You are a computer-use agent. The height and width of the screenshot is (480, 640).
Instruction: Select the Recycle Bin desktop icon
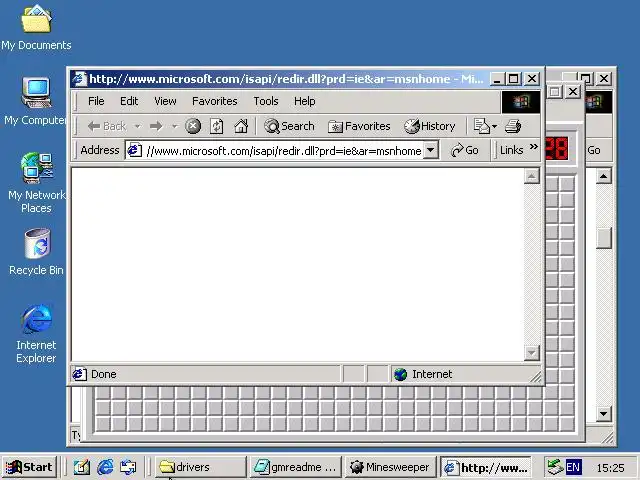click(36, 252)
